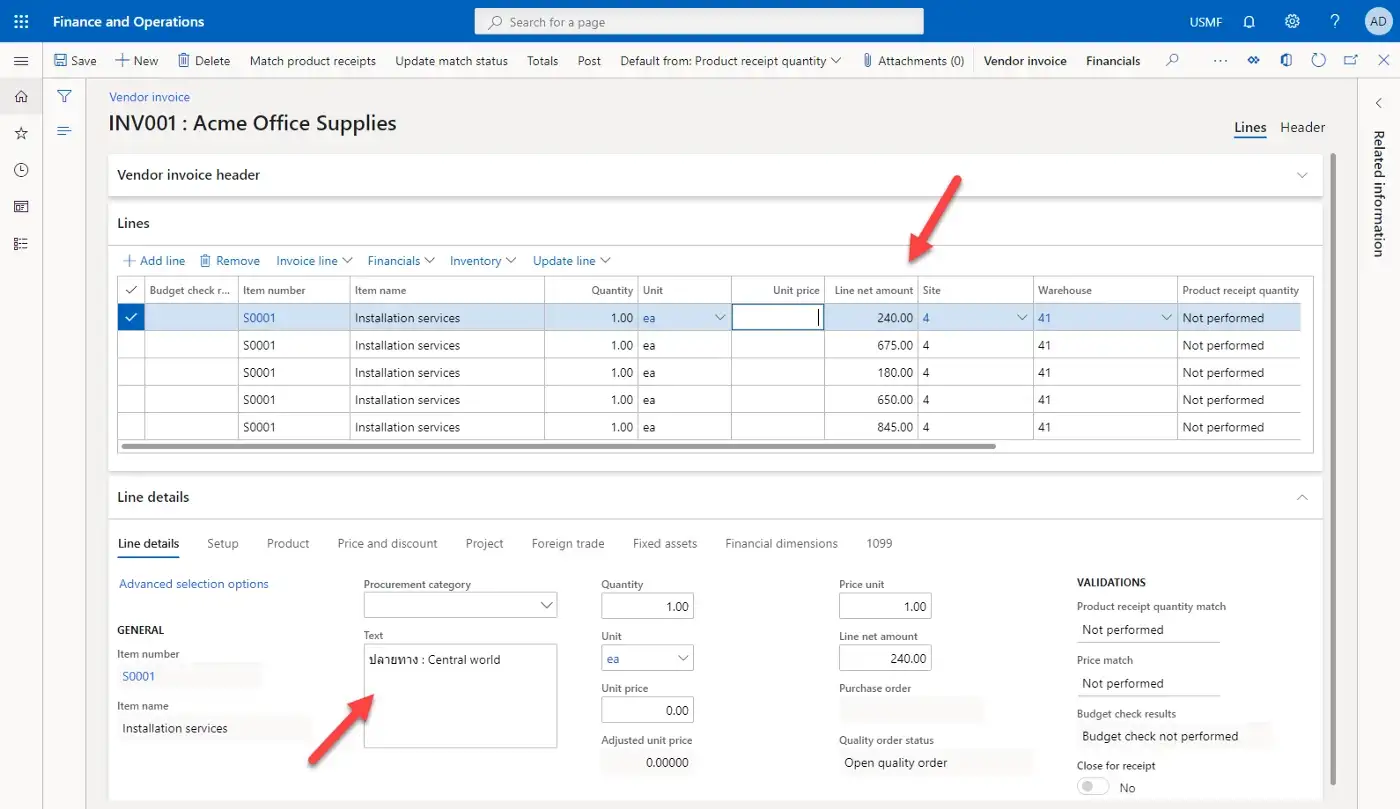
Task: Deselect the checked 240.00 line row
Action: [131, 318]
